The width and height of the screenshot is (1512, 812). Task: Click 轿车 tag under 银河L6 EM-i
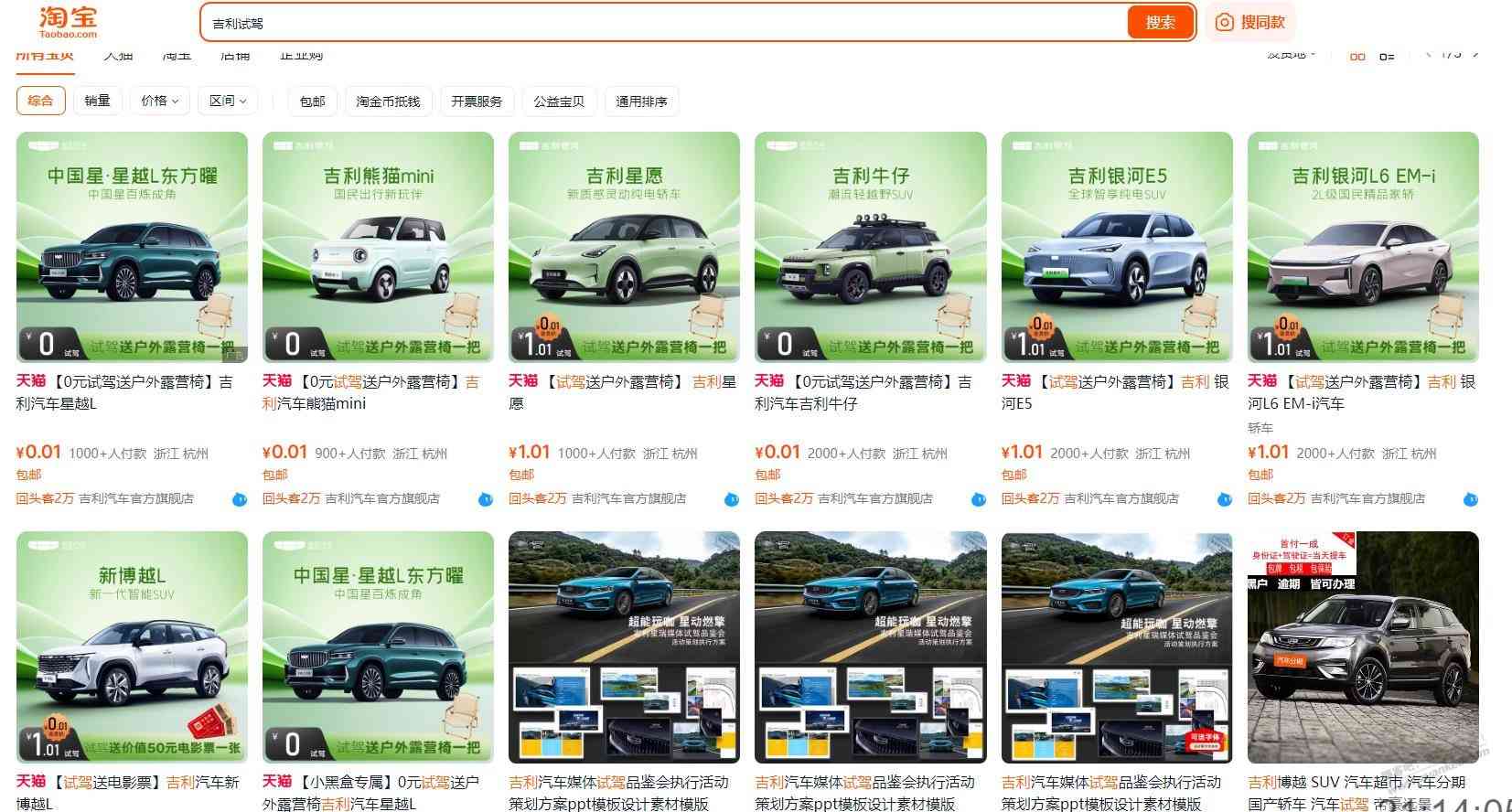point(1260,428)
